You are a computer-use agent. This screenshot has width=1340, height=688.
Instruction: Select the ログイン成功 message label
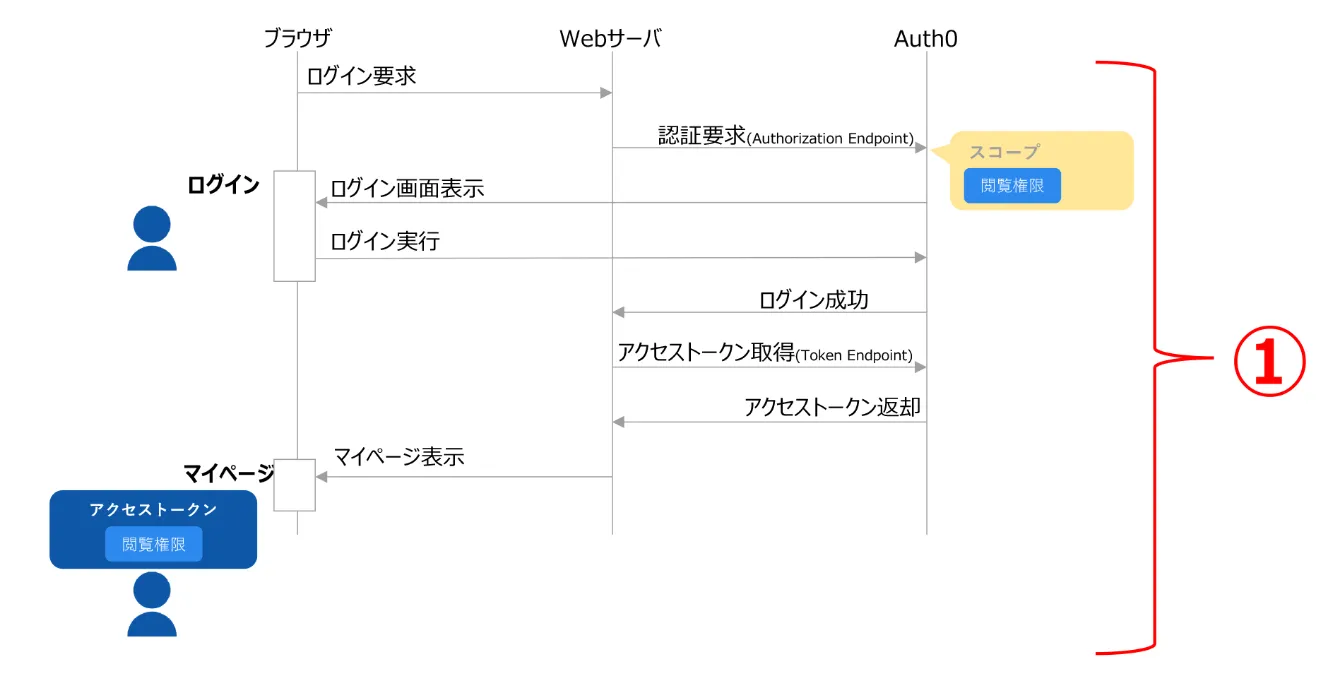tap(813, 299)
